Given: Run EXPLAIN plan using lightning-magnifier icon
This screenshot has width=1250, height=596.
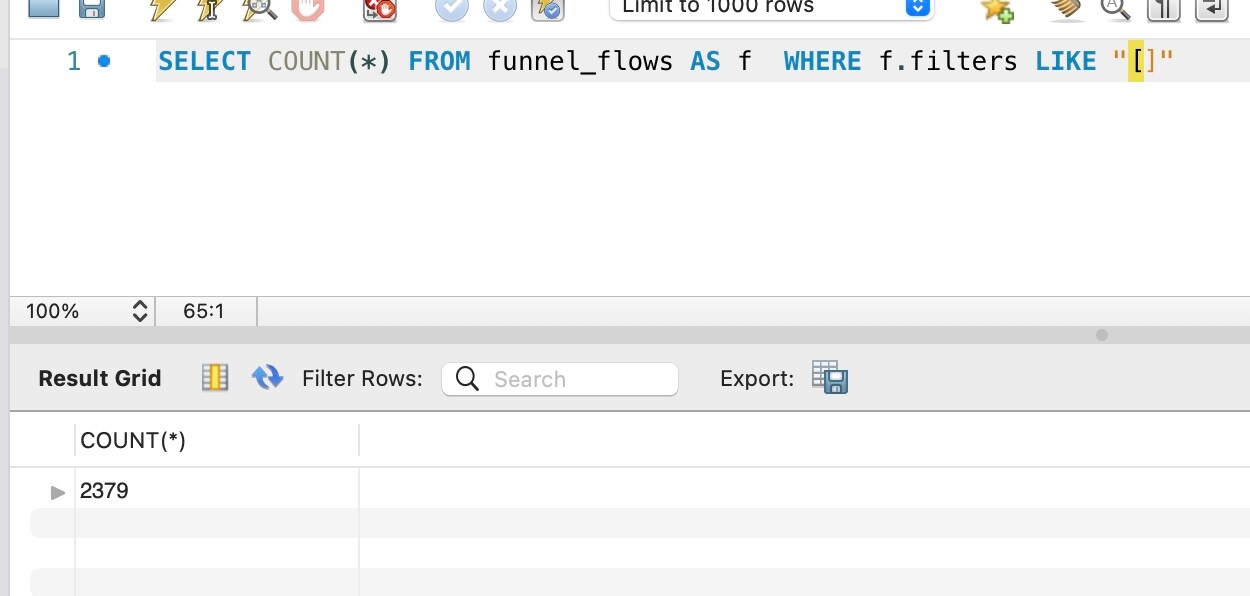Looking at the screenshot, I should pyautogui.click(x=260, y=10).
